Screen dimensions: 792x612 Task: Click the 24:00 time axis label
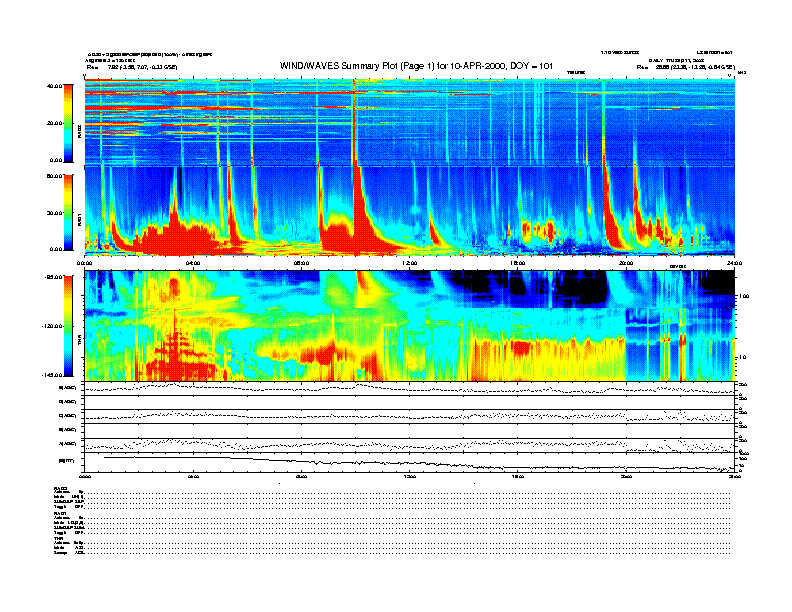point(734,263)
